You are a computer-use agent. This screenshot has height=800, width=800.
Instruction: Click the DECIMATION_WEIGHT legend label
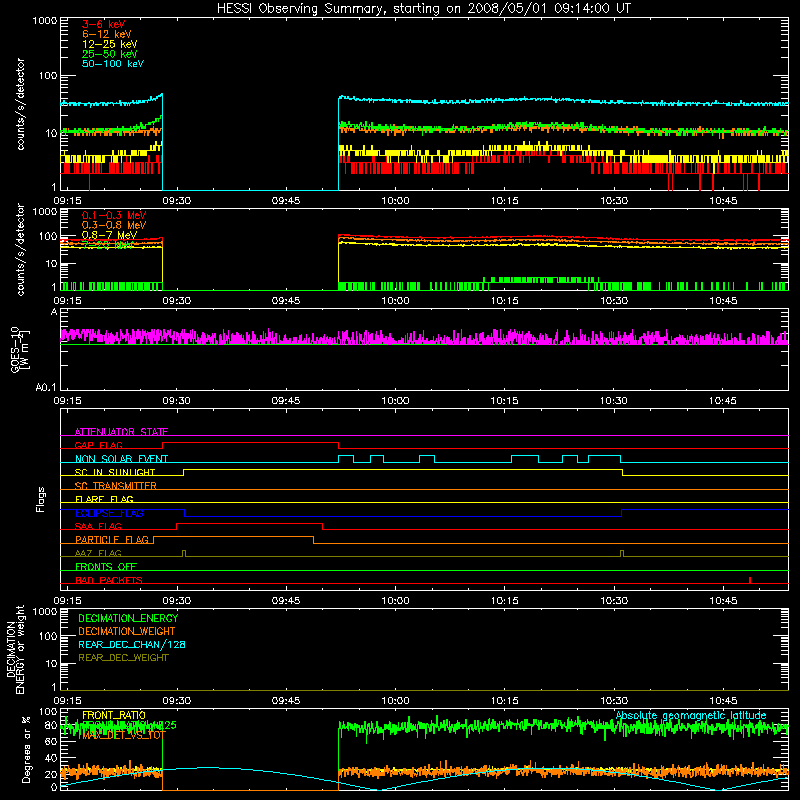(x=127, y=632)
